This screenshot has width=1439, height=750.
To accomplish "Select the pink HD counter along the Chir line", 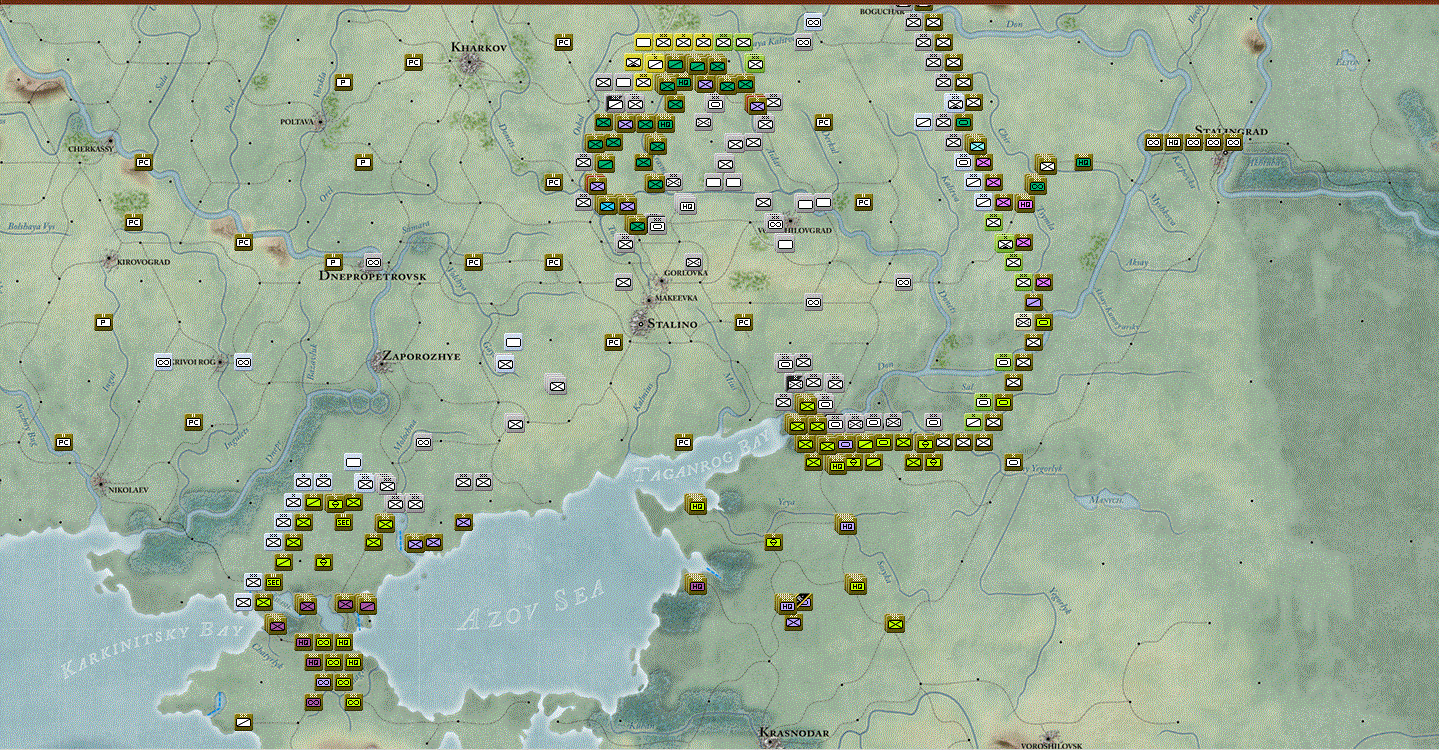I will tap(1025, 204).
